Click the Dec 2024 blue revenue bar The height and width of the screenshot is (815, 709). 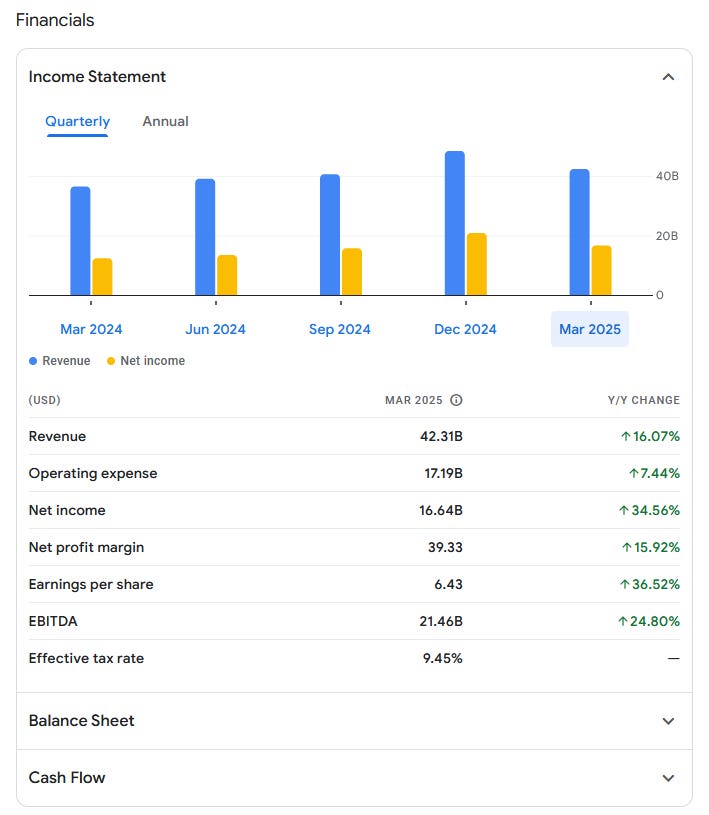[455, 223]
